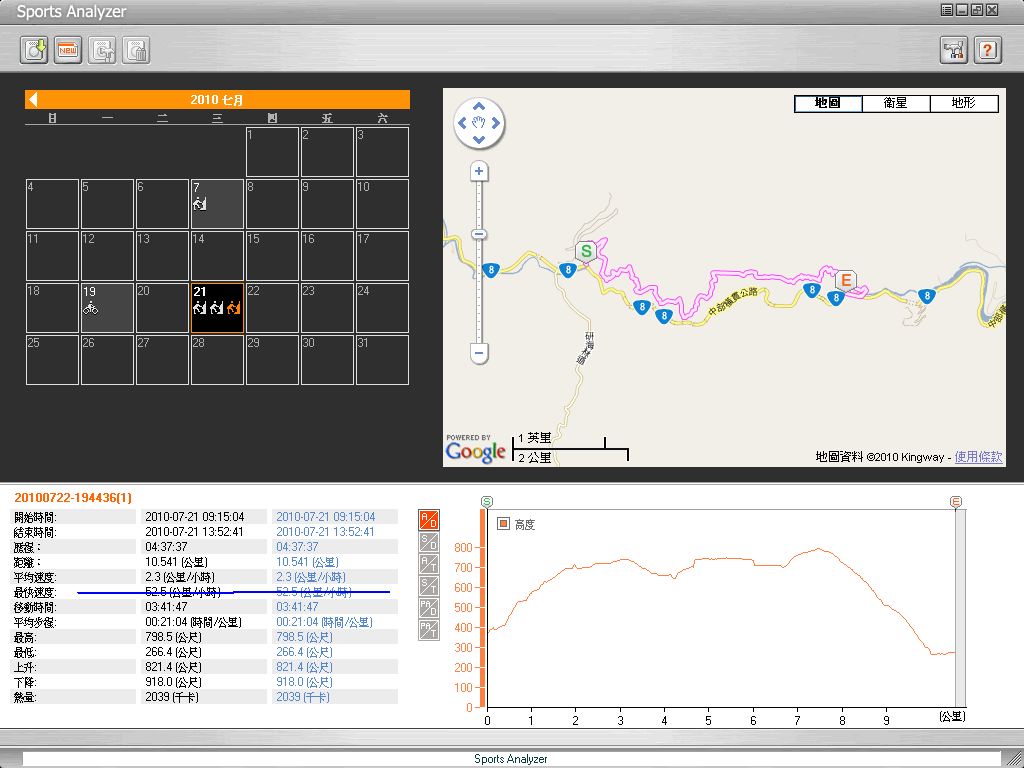Click the black pace value 00:21:04 (時間/公里)
The height and width of the screenshot is (768, 1024).
tap(193, 622)
